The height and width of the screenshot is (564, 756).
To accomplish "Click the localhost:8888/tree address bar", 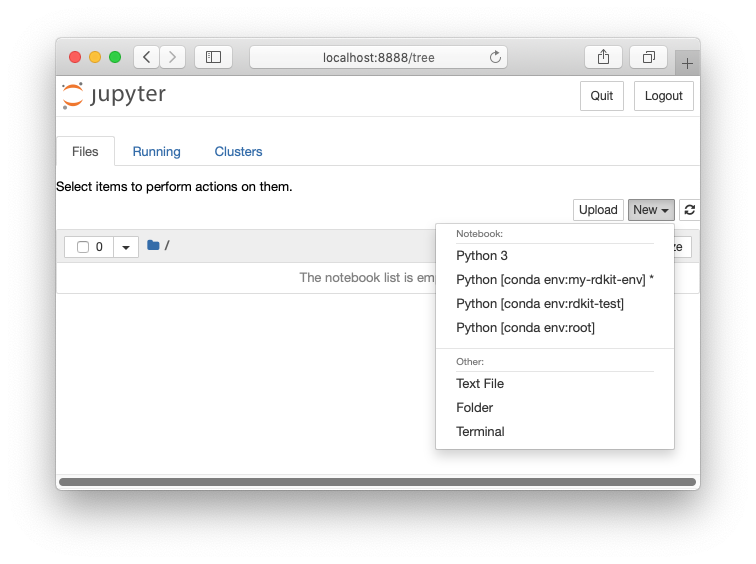I will point(378,57).
